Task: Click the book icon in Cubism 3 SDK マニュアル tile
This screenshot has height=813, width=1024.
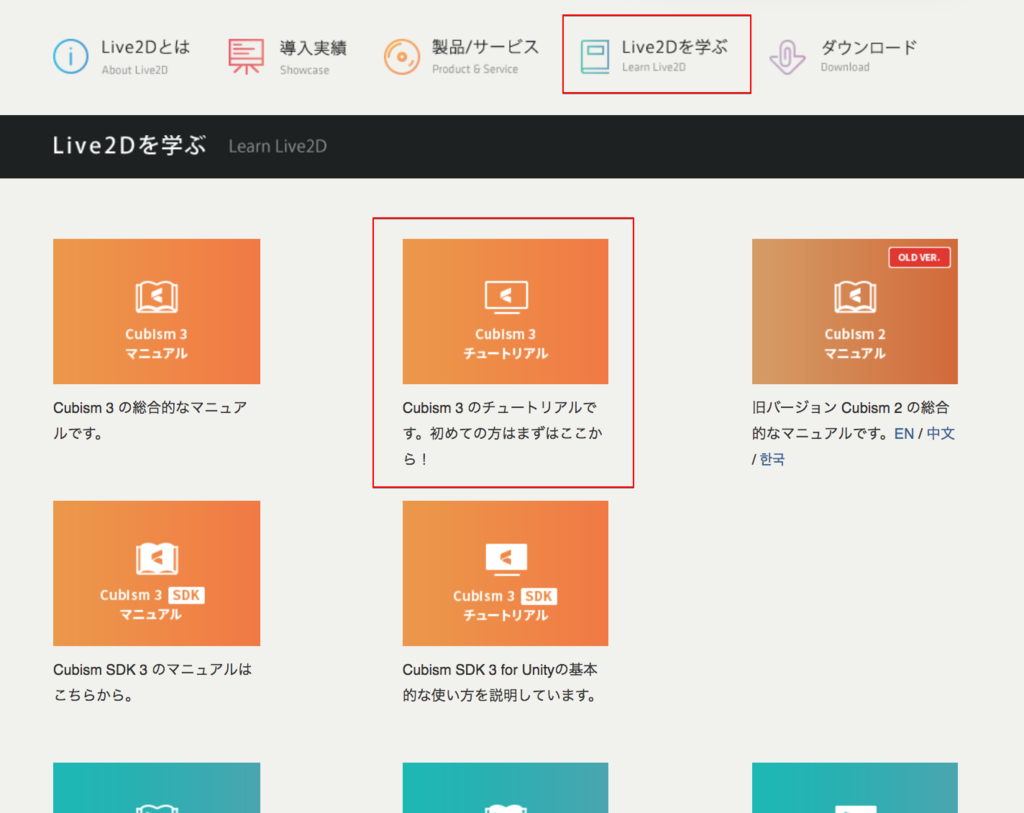Action: point(157,559)
